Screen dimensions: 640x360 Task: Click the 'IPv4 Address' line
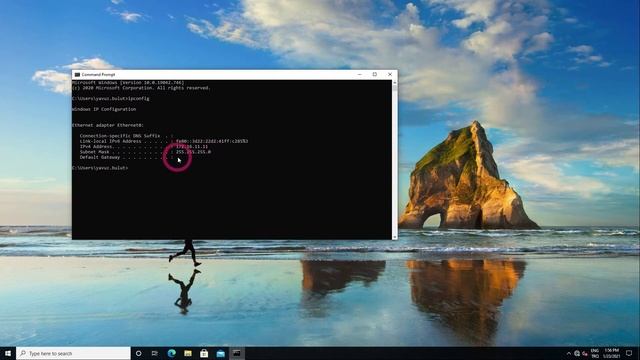click(144, 147)
